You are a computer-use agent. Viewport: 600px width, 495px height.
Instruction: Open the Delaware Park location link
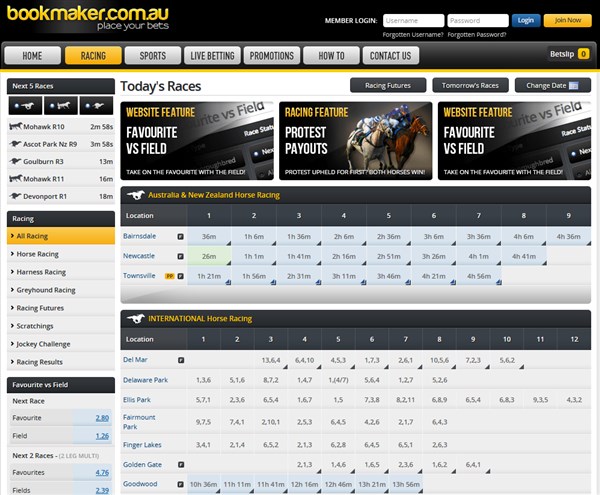coord(145,380)
